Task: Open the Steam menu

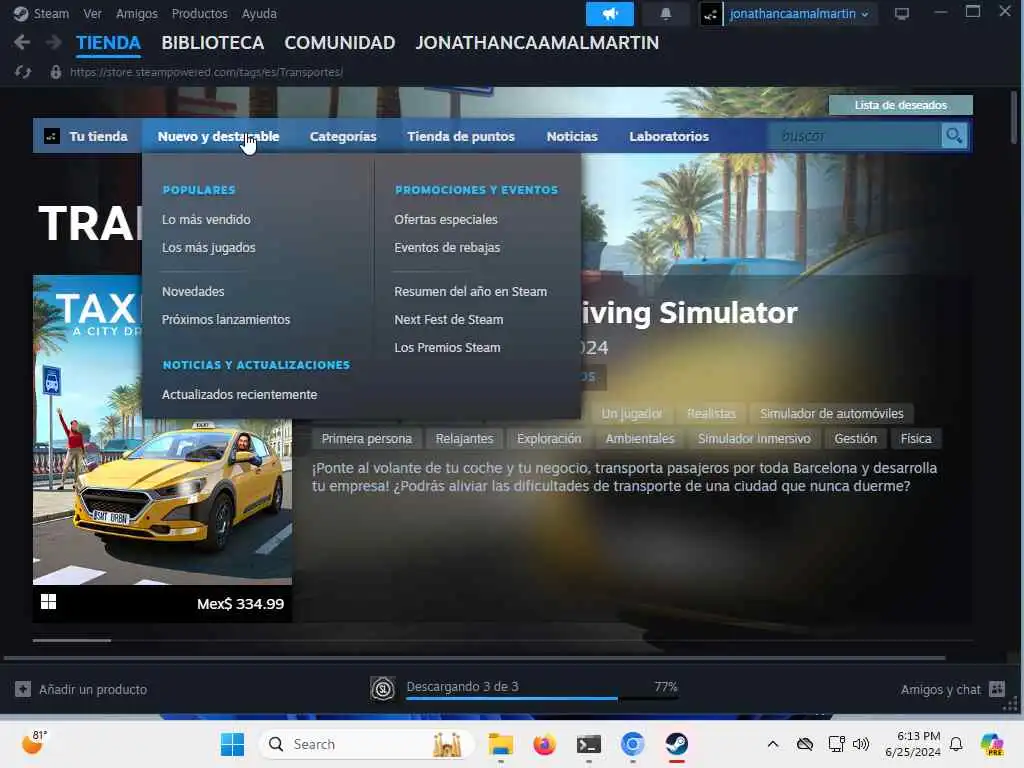Action: tap(51, 14)
